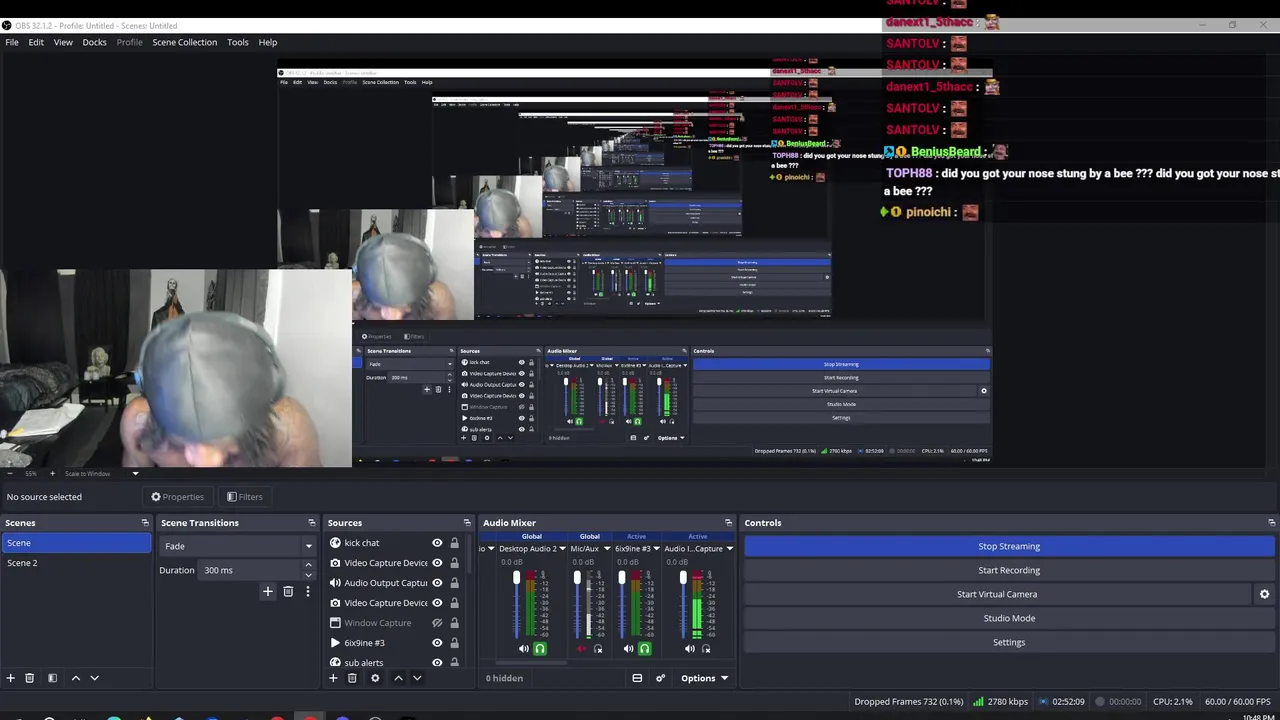
Task: Open scene filters icon in Scenes toolbar
Action: (x=53, y=678)
